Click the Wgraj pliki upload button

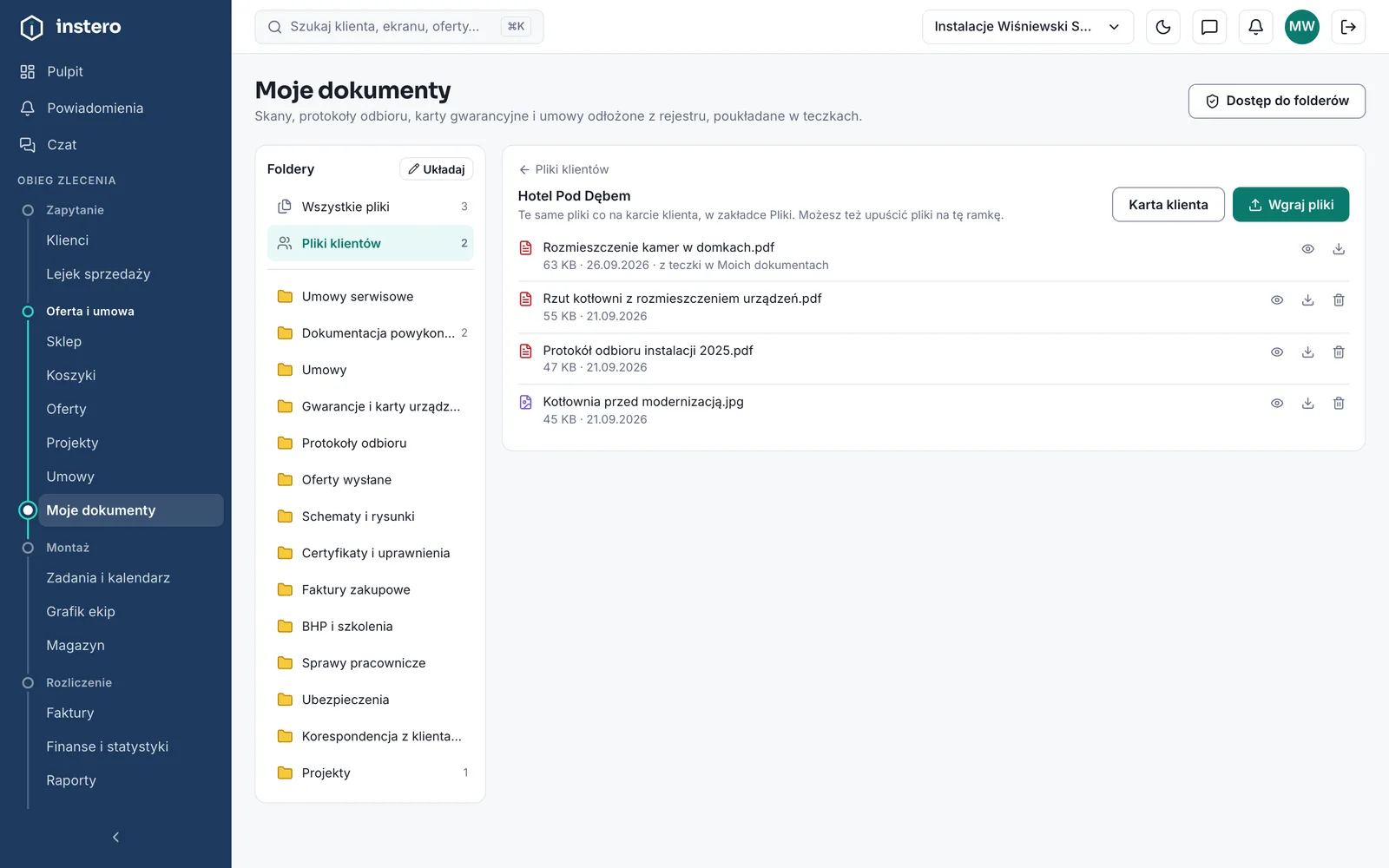[x=1291, y=205]
